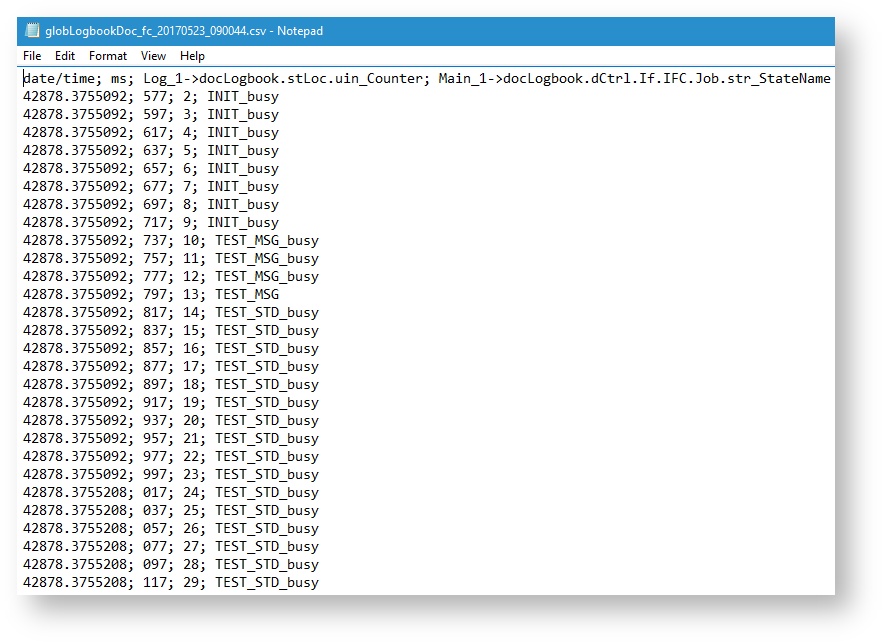The image size is (883, 643).
Task: Click timestamp 42878.3755208 in the 017 row
Action: (x=75, y=493)
